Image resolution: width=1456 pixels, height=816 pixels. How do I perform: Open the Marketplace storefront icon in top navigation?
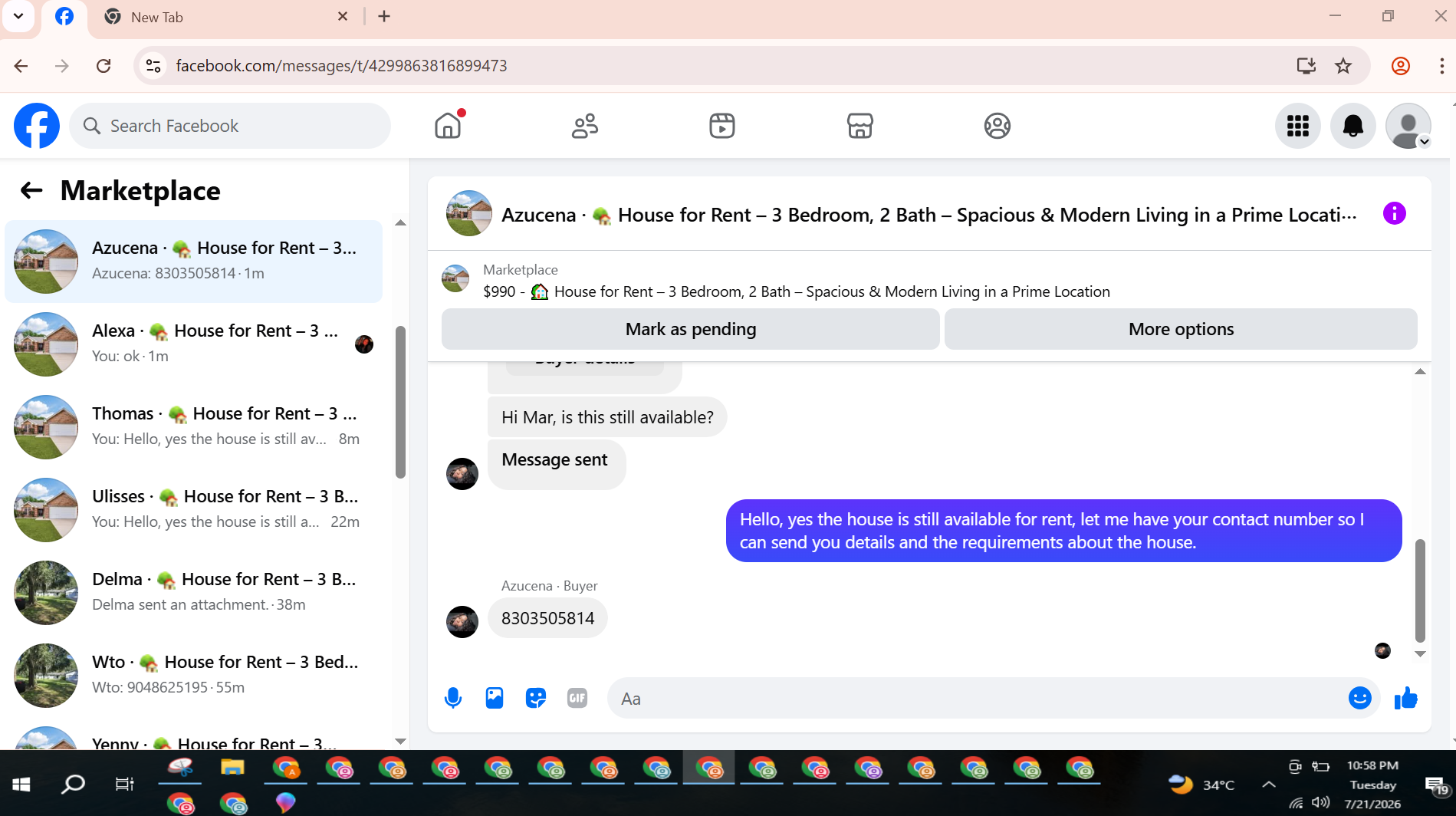860,126
